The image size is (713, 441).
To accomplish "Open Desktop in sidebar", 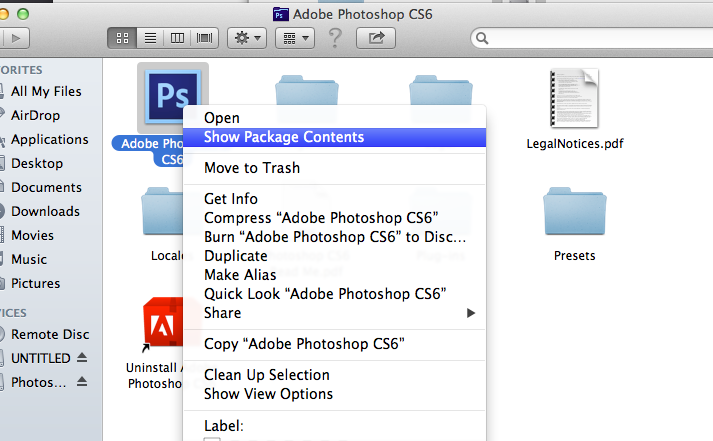I will (37, 164).
